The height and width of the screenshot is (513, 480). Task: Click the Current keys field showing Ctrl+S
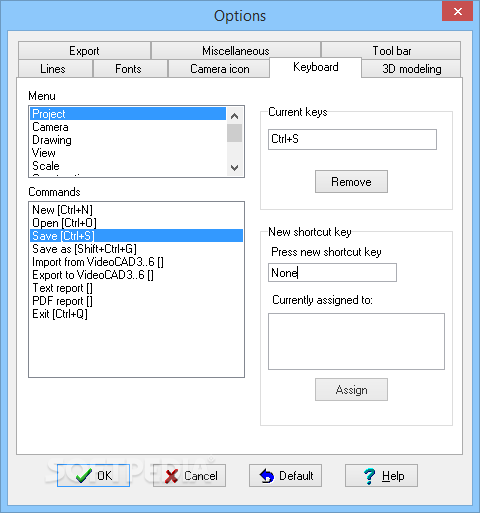click(352, 139)
